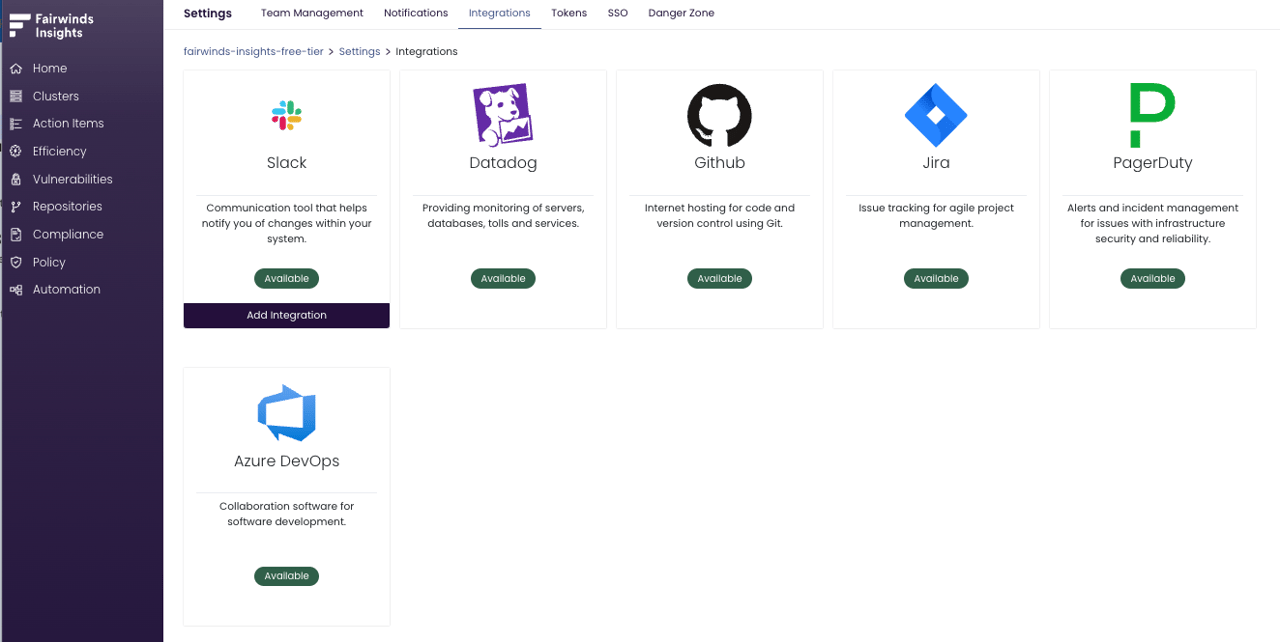Screen dimensions: 1280x642
Task: Open the PagerDuty integration icon
Action: [1152, 113]
